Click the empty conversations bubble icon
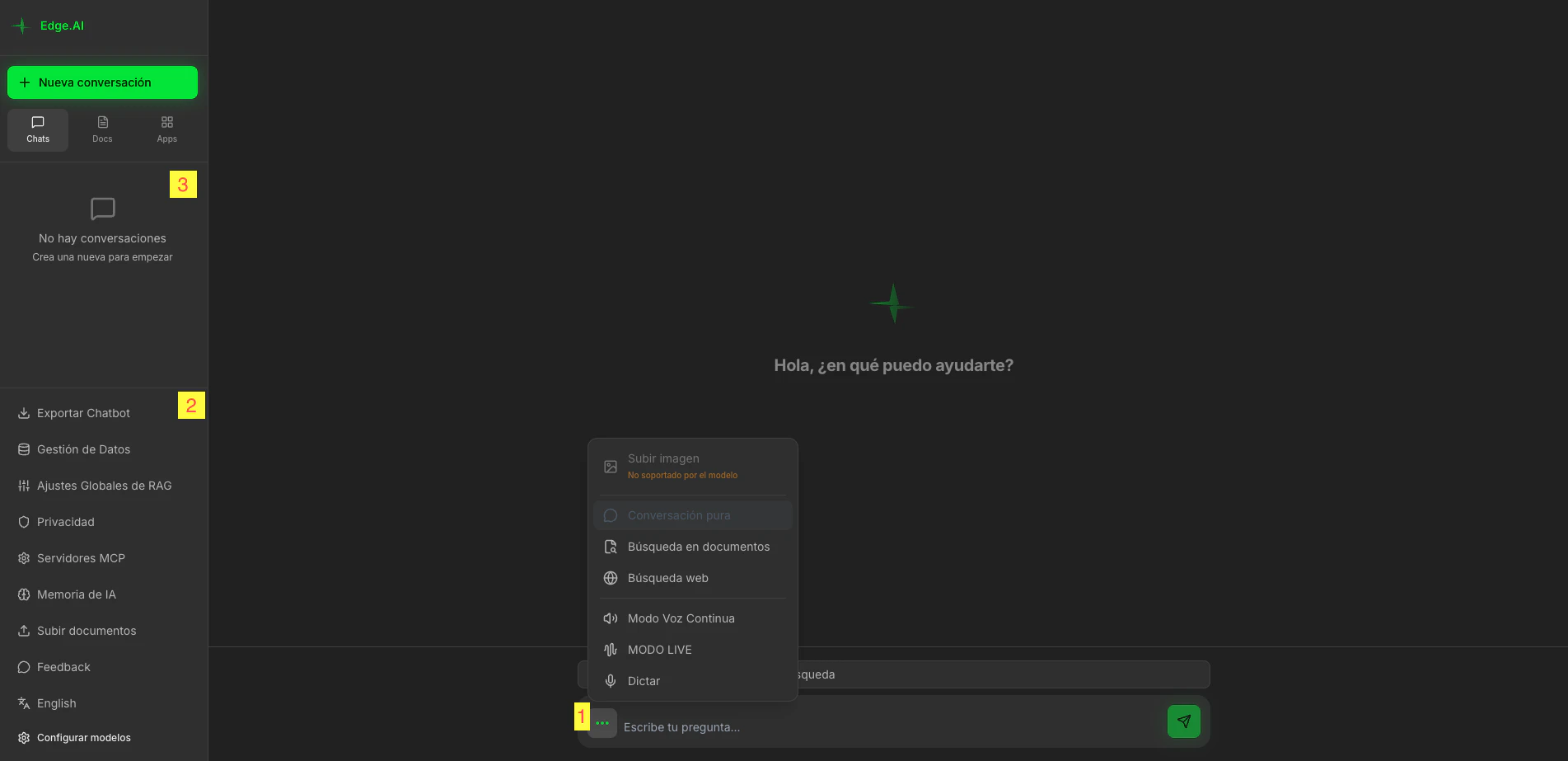Image resolution: width=1568 pixels, height=761 pixels. pos(103,209)
